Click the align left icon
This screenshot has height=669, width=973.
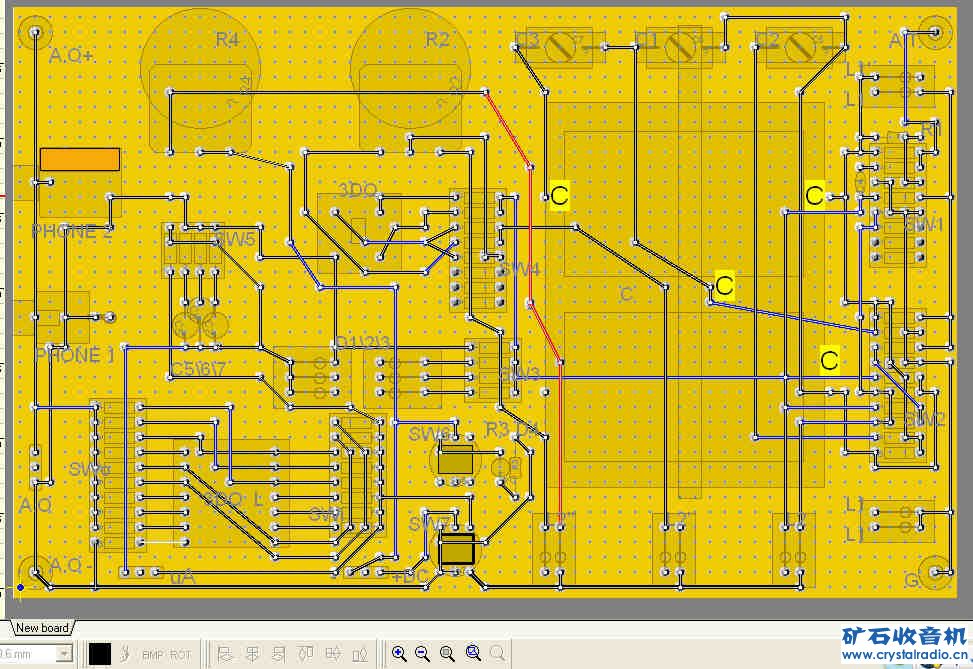[x=225, y=653]
